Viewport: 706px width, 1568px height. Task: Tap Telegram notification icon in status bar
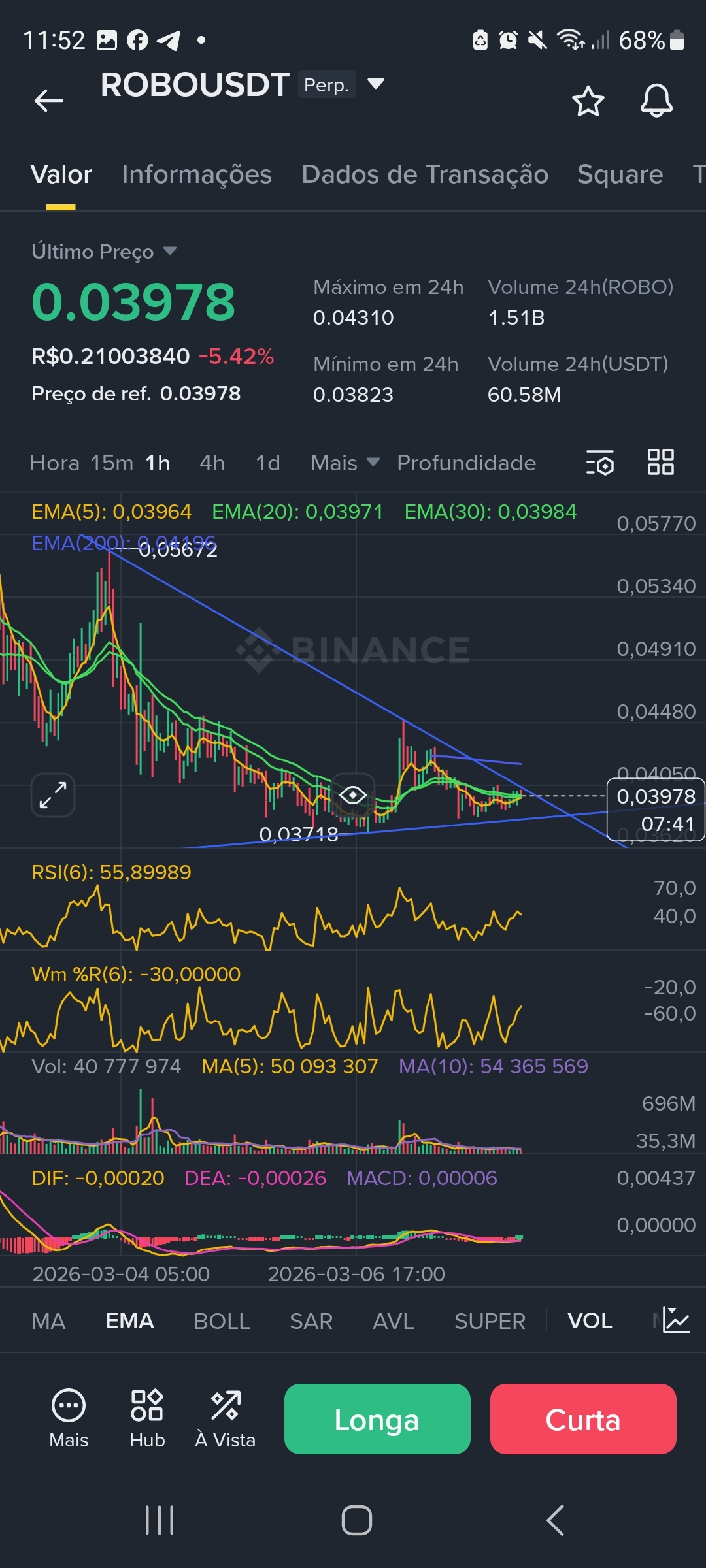(x=169, y=40)
